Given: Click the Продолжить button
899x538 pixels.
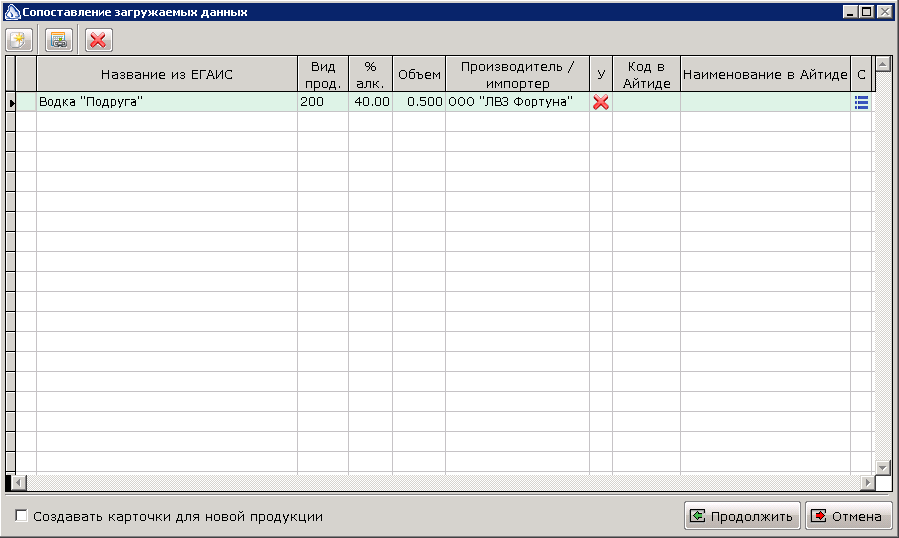Looking at the screenshot, I should pos(742,516).
